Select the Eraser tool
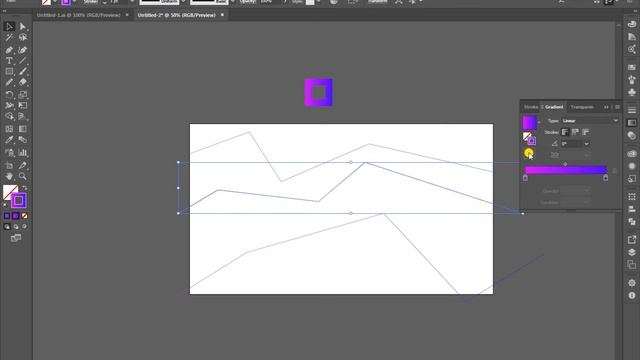 click(x=23, y=82)
